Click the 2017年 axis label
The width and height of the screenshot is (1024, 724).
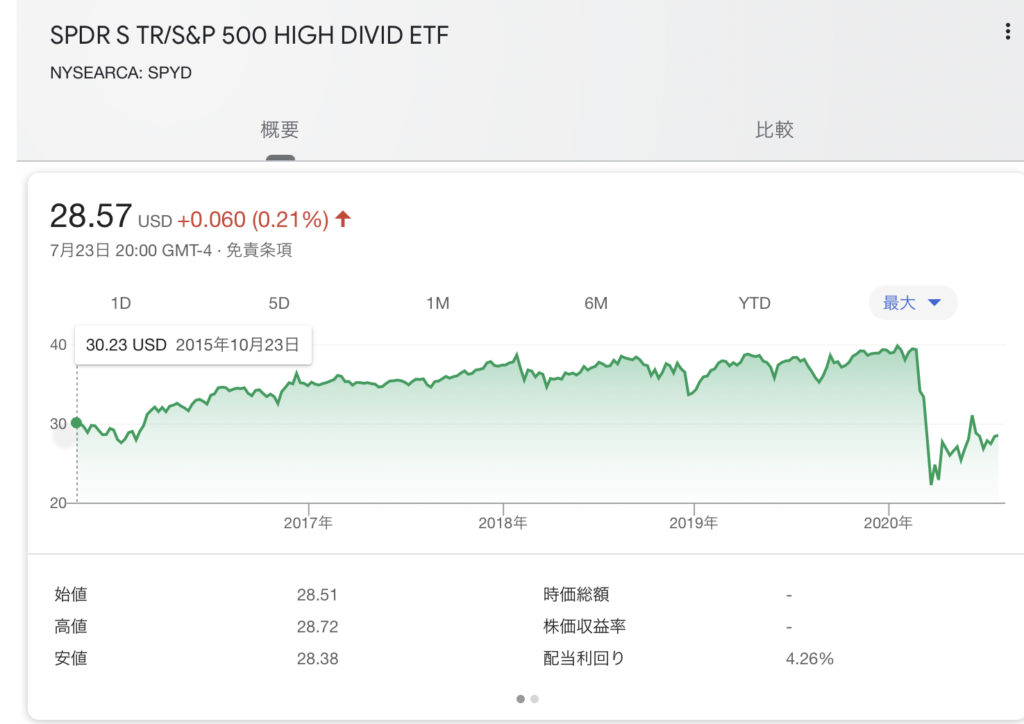tap(308, 523)
